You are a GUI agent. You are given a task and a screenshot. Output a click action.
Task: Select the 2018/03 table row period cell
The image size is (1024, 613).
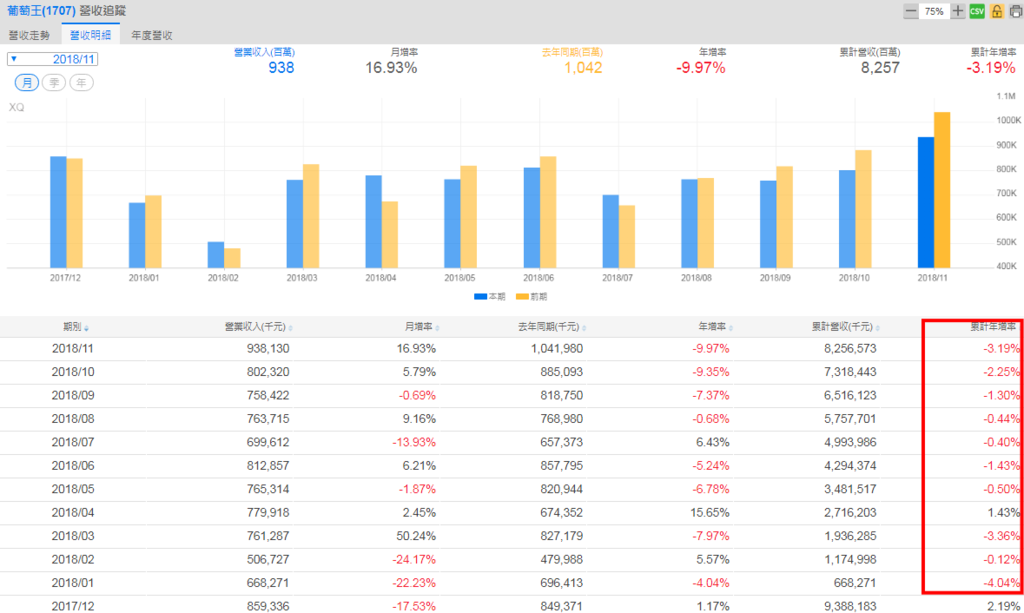pyautogui.click(x=72, y=537)
